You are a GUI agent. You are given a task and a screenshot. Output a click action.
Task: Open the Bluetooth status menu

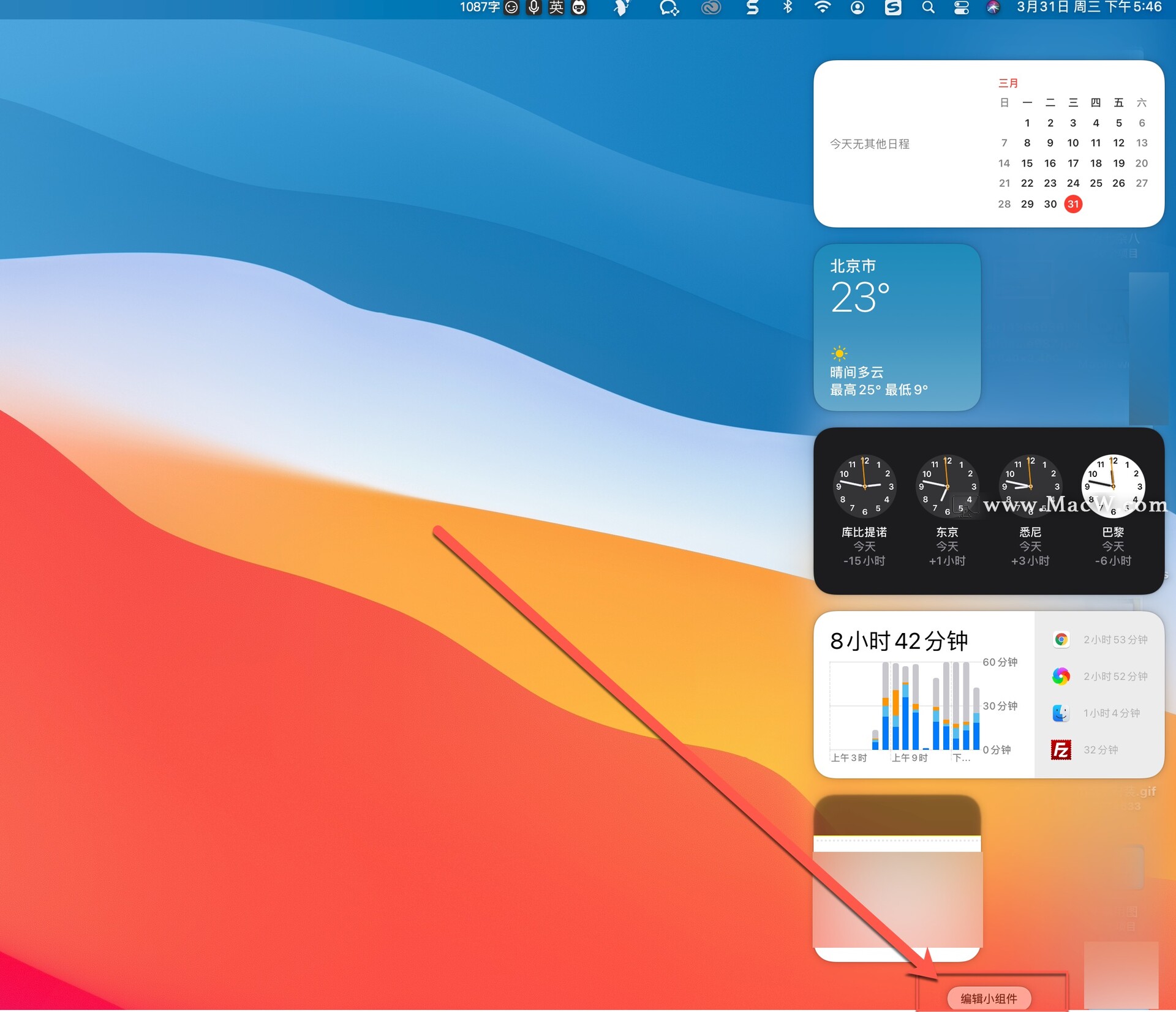tap(788, 7)
